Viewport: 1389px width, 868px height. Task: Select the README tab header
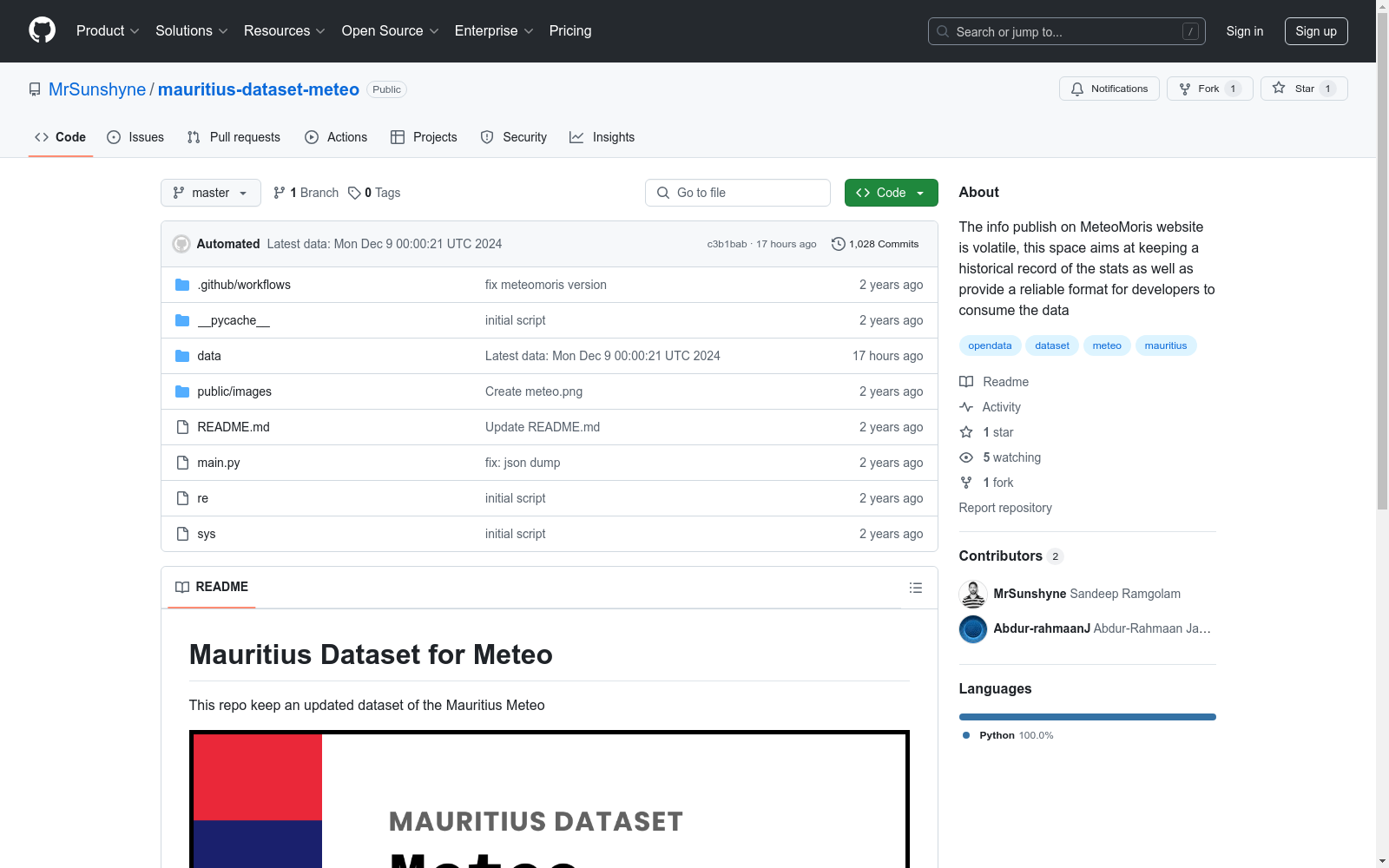click(212, 588)
